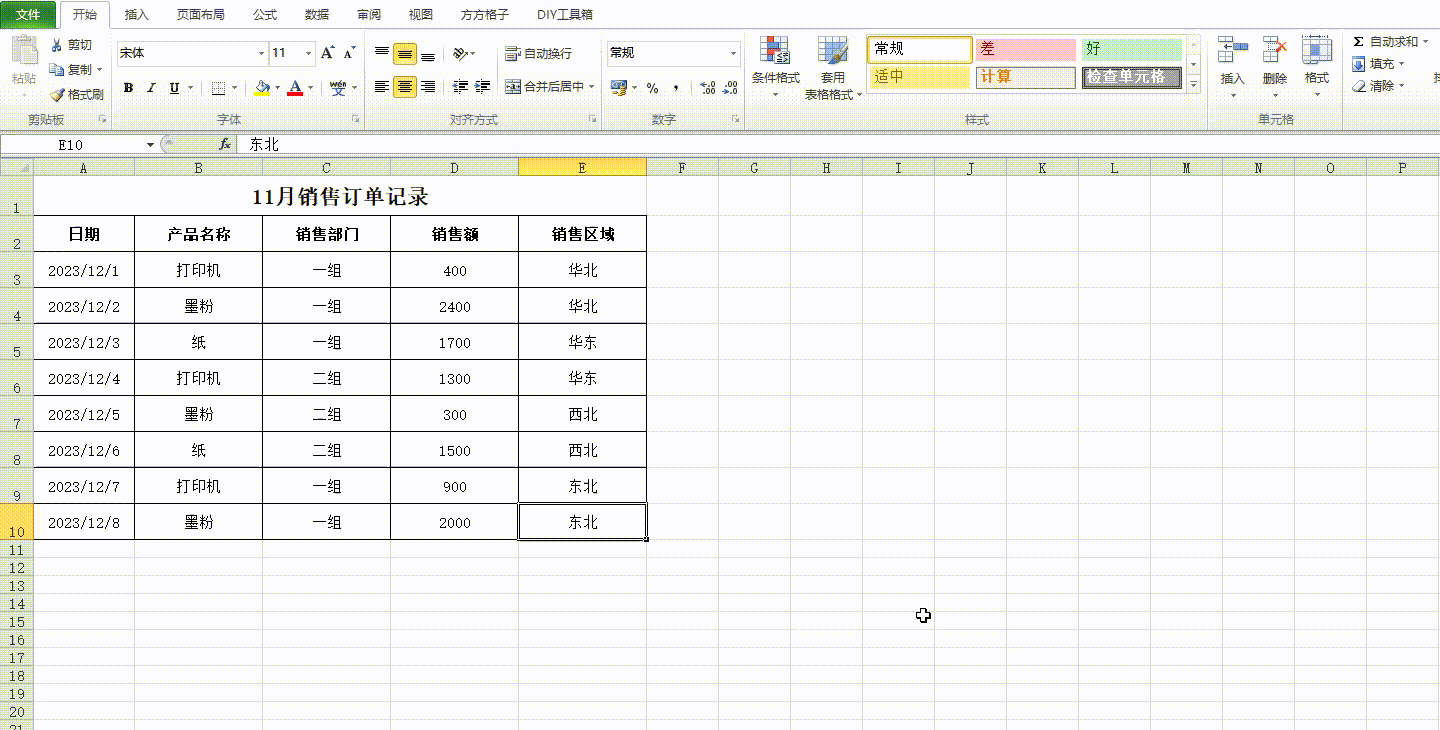This screenshot has width=1440, height=730.
Task: Apply the 适中 (Neutral) cell style
Action: [919, 77]
